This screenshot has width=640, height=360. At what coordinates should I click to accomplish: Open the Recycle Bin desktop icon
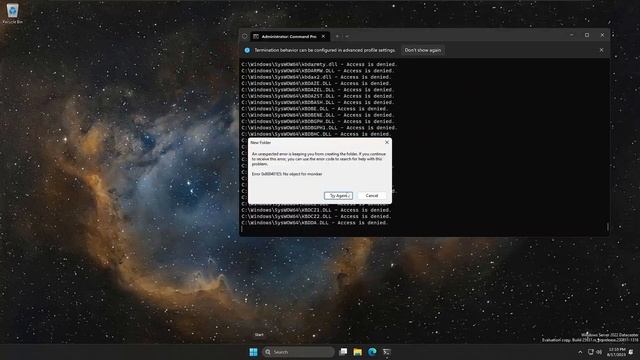click(13, 13)
